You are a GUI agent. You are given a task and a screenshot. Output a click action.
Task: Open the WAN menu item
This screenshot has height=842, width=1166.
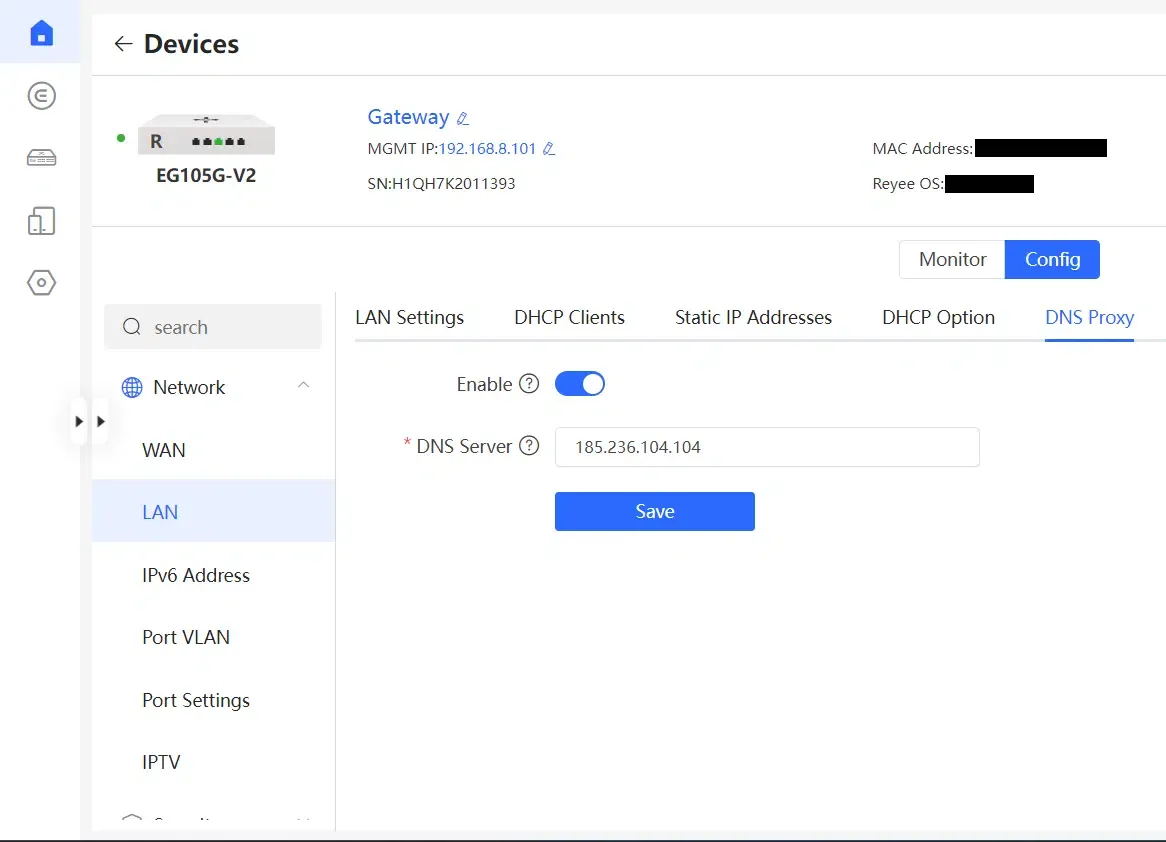pyautogui.click(x=213, y=450)
